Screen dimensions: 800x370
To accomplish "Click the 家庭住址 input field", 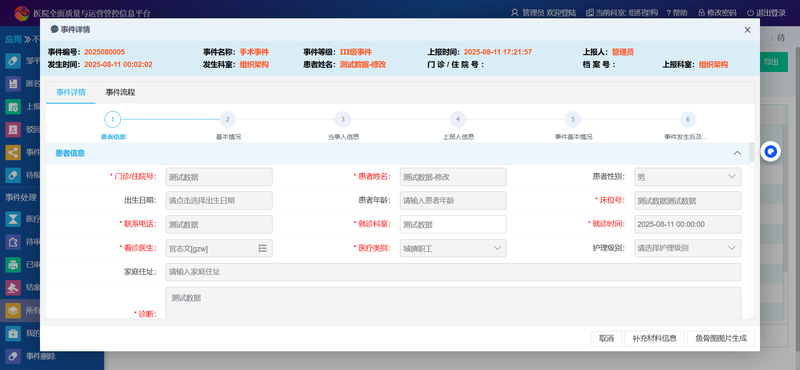I will coord(453,272).
